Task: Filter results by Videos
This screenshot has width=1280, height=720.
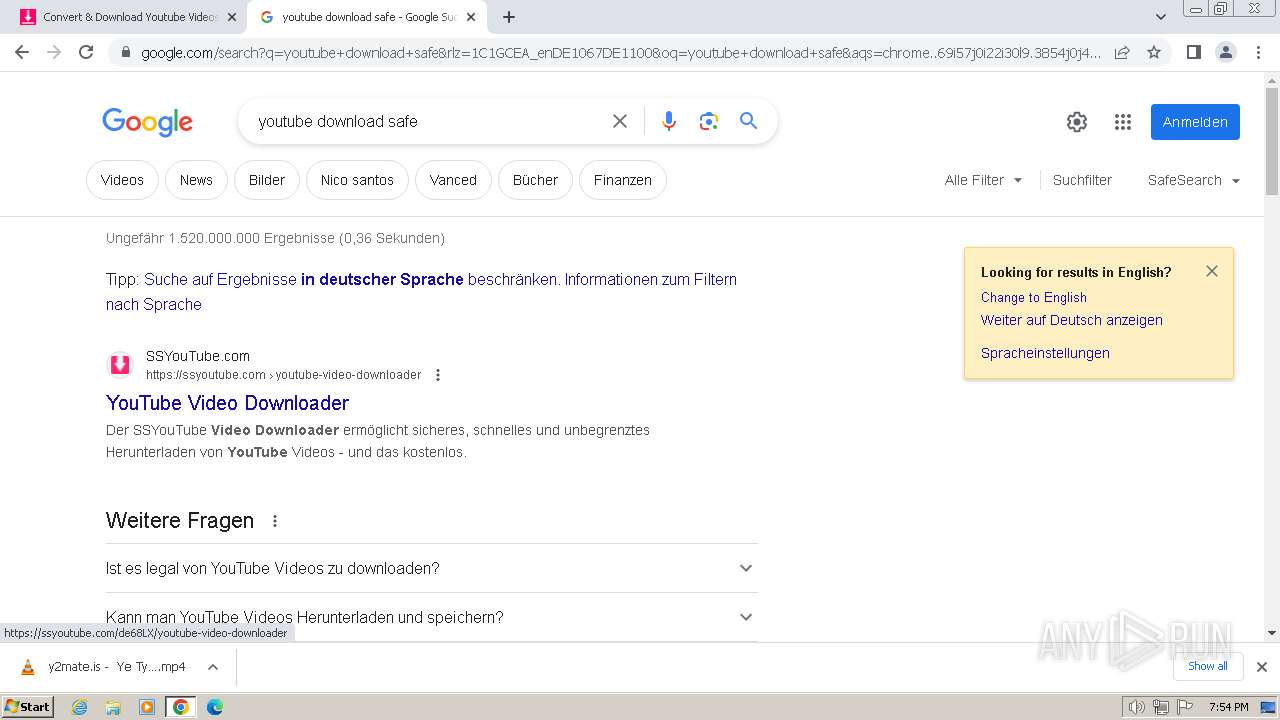Action: (122, 180)
